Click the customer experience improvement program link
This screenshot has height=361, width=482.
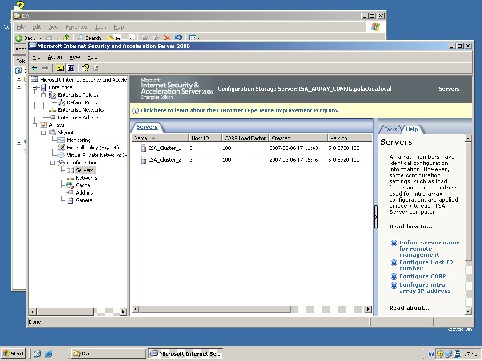(239, 110)
